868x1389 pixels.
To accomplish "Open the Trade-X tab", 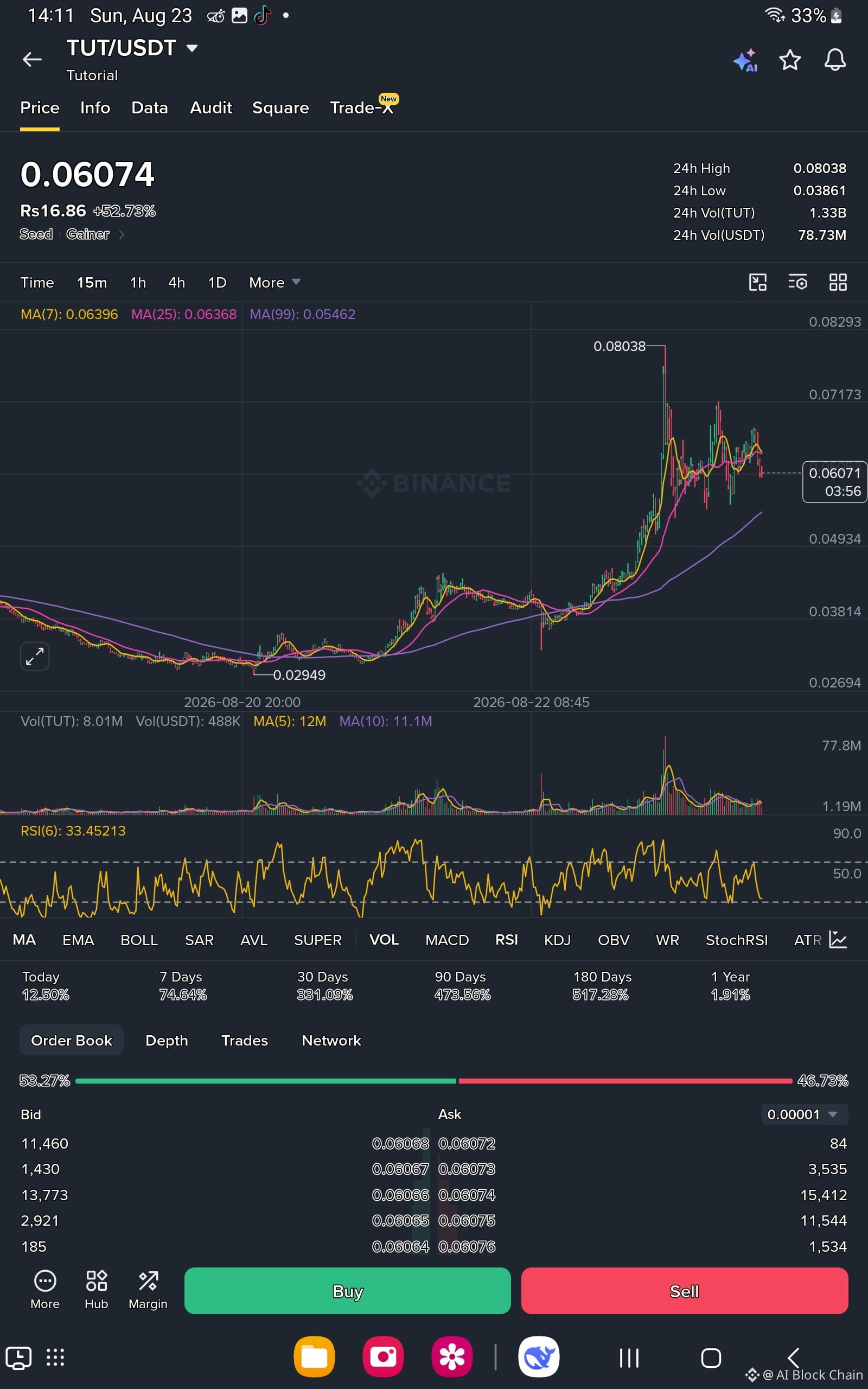I will click(362, 108).
